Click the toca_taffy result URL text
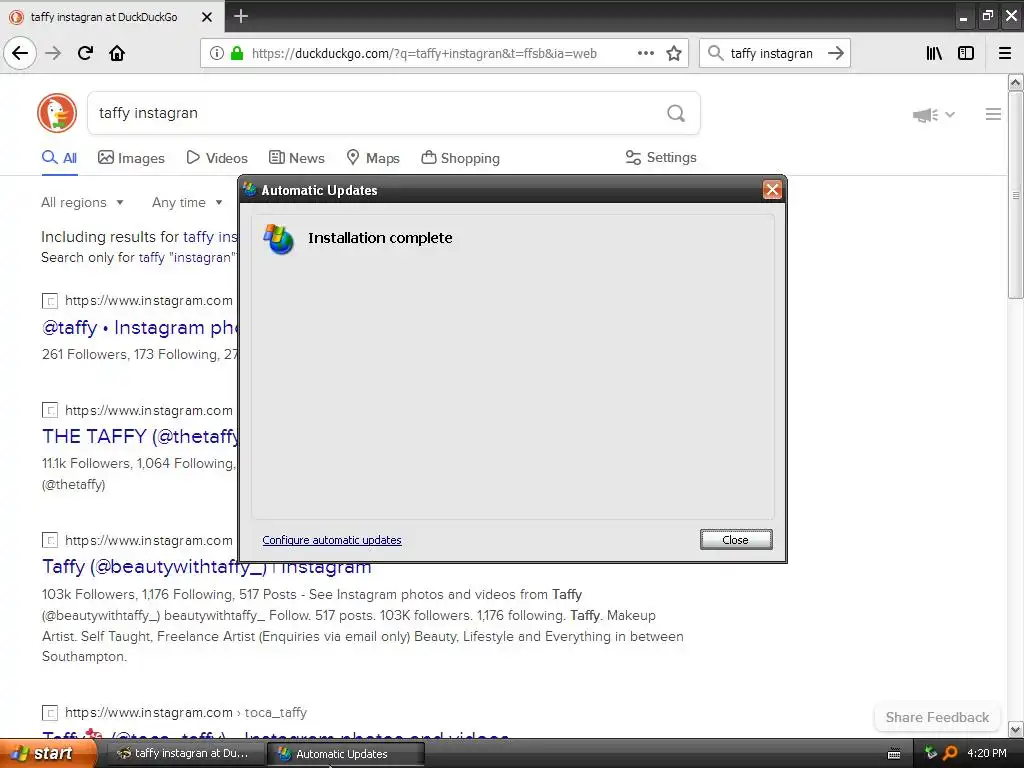 [185, 712]
